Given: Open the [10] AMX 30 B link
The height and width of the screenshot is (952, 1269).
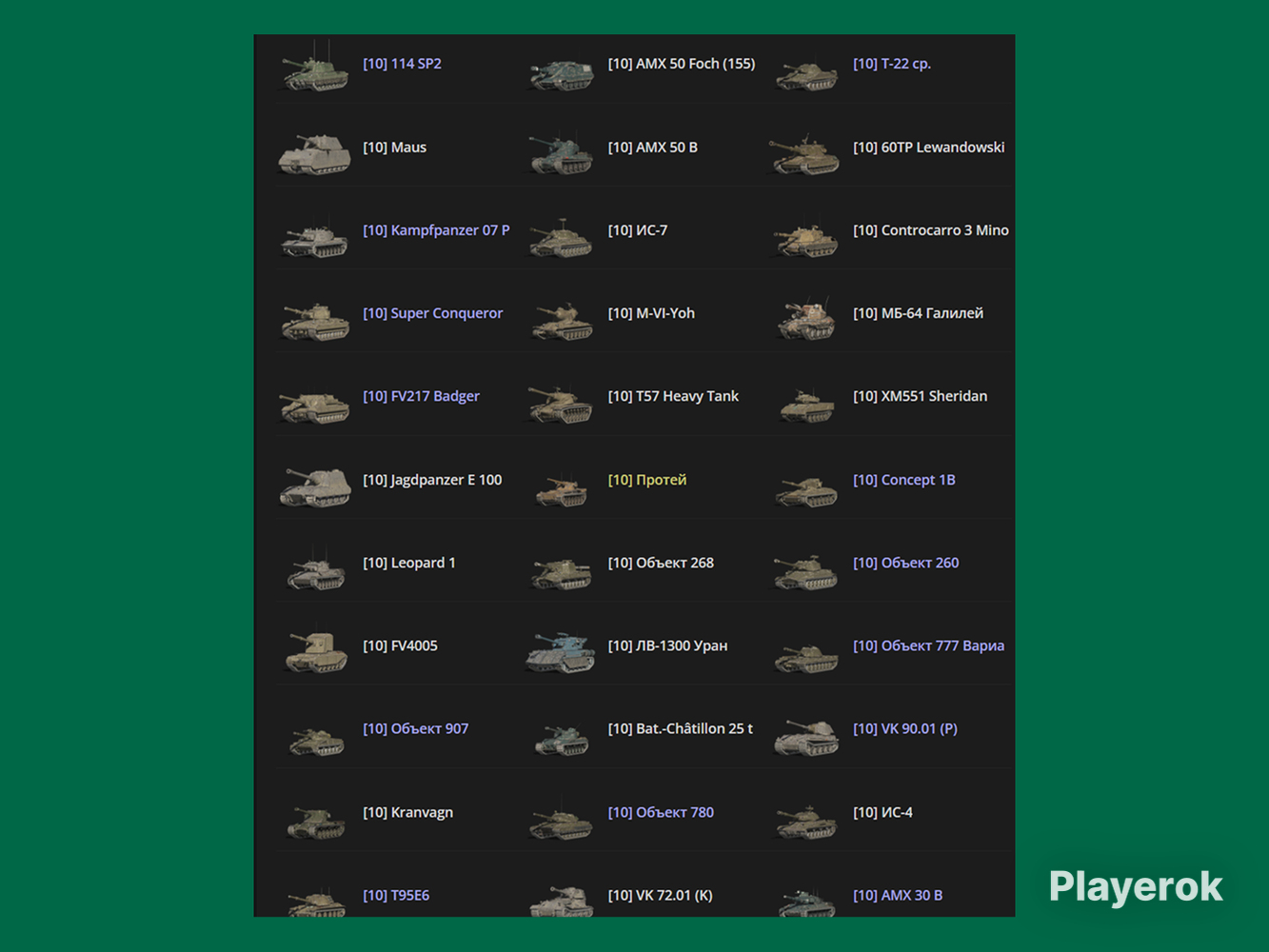Looking at the screenshot, I should [x=898, y=895].
